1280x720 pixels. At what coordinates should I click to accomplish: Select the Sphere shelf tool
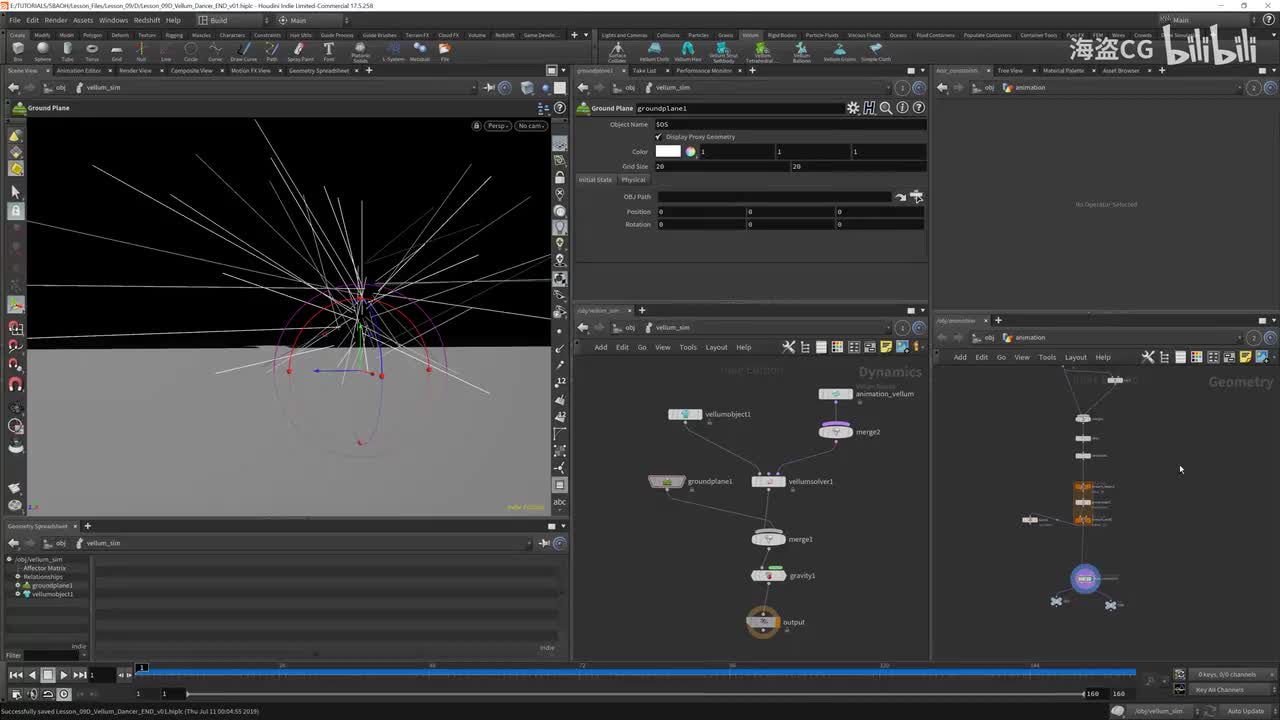pos(43,50)
